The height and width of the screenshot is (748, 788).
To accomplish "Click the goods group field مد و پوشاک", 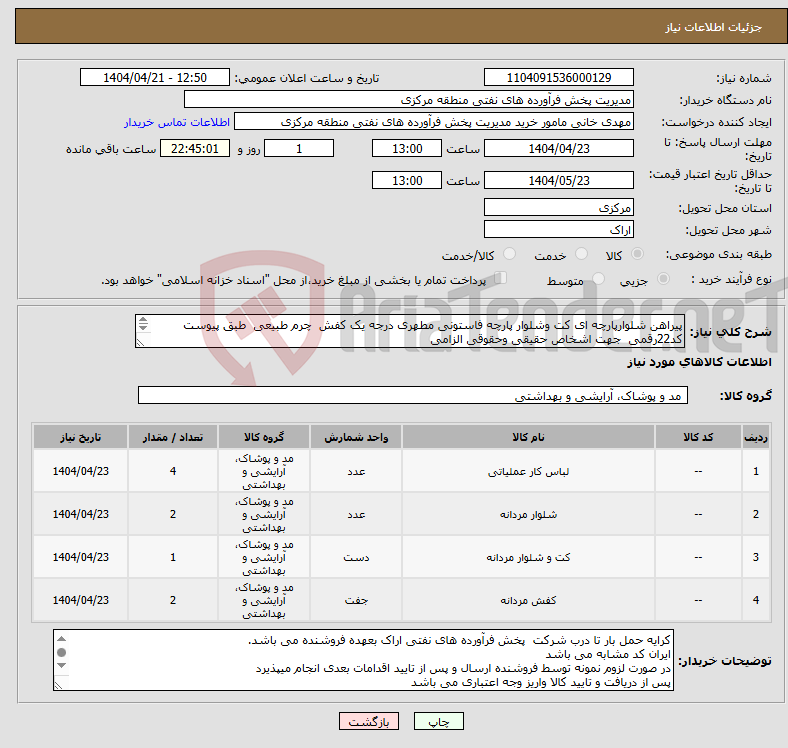I will point(413,396).
